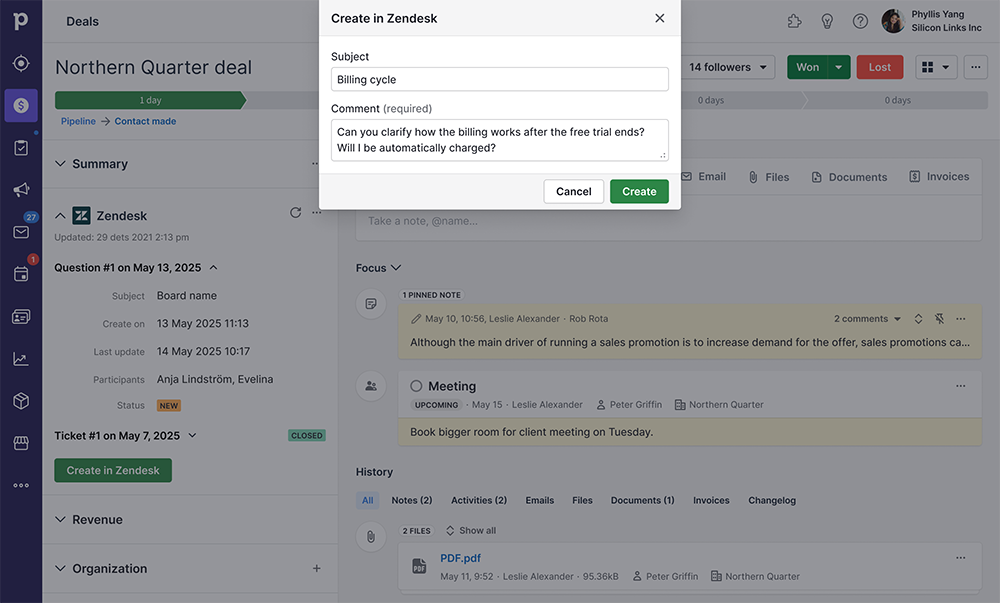
Task: Mark the Meeting activity as done
Action: [416, 386]
